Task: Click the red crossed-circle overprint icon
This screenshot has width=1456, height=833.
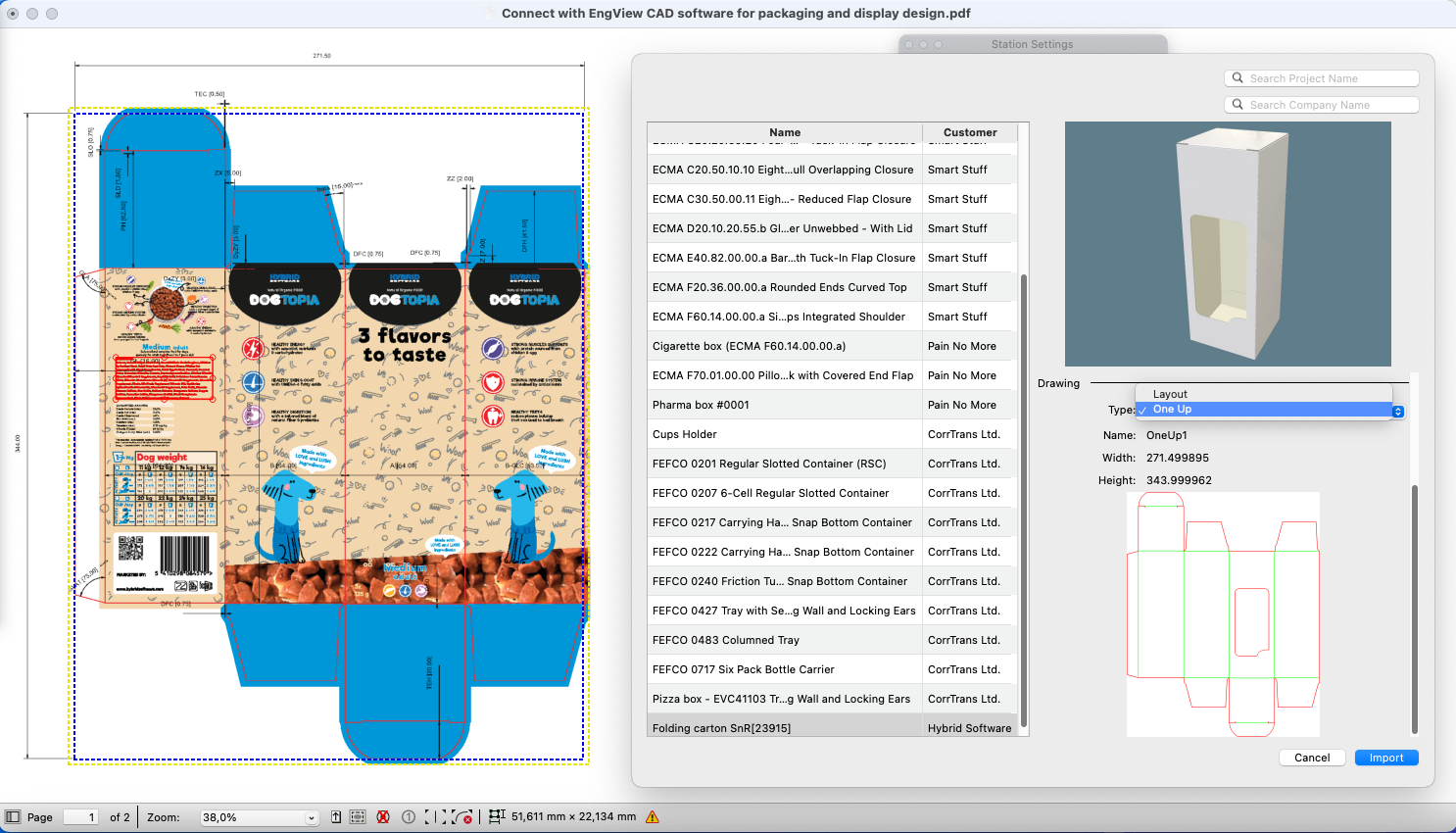Action: coord(382,816)
